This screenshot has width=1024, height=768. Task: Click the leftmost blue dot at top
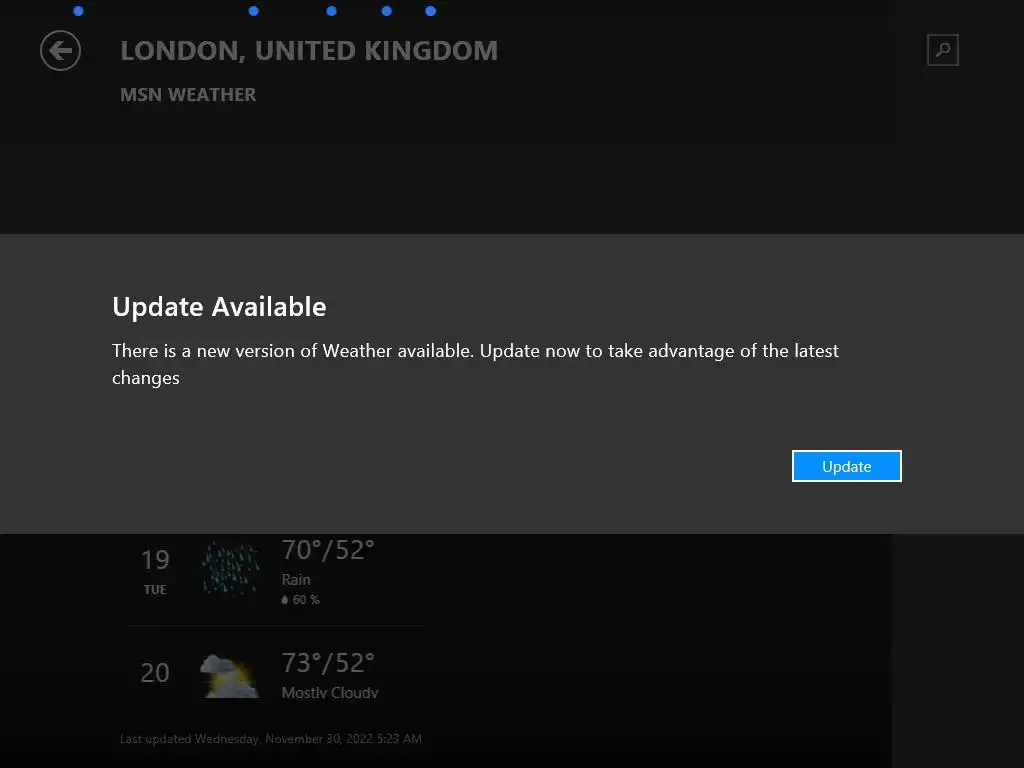click(x=78, y=10)
